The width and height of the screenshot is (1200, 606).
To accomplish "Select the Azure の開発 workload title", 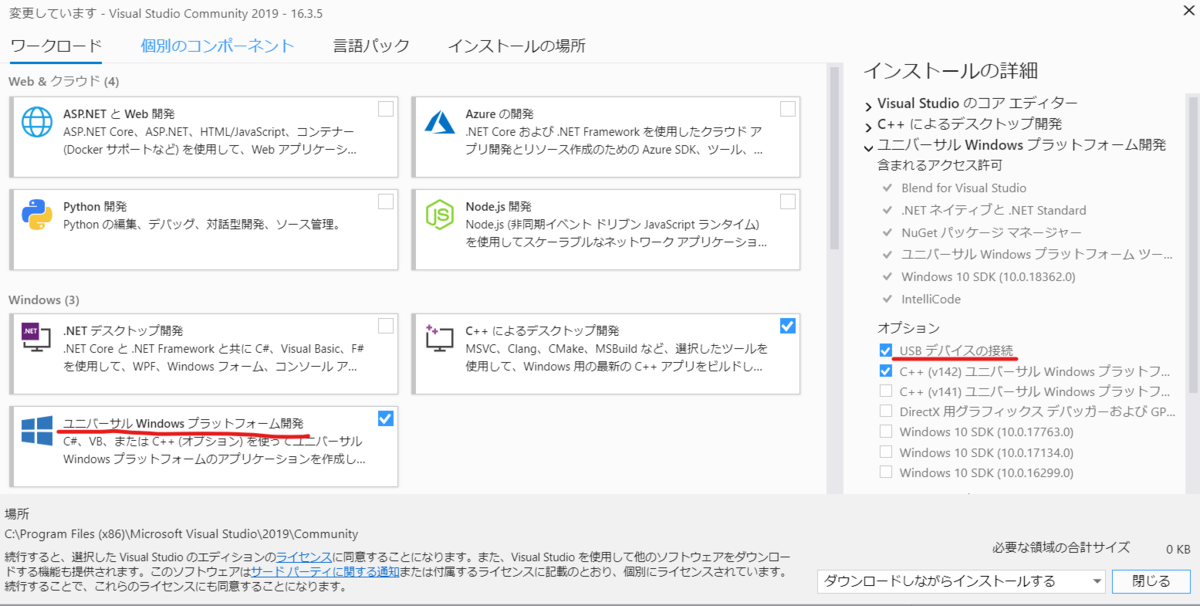I will pyautogui.click(x=499, y=114).
